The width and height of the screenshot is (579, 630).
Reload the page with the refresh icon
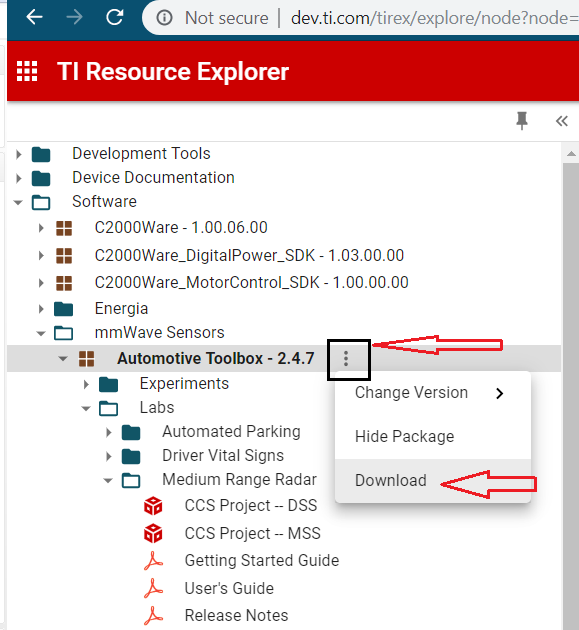pos(115,17)
